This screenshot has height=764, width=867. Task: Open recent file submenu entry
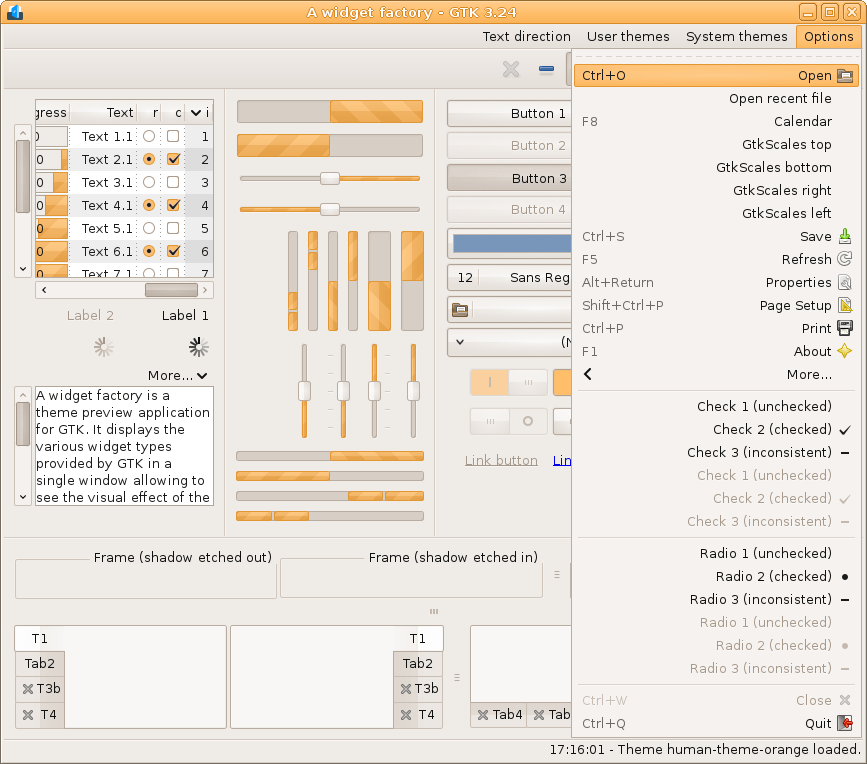(716, 98)
